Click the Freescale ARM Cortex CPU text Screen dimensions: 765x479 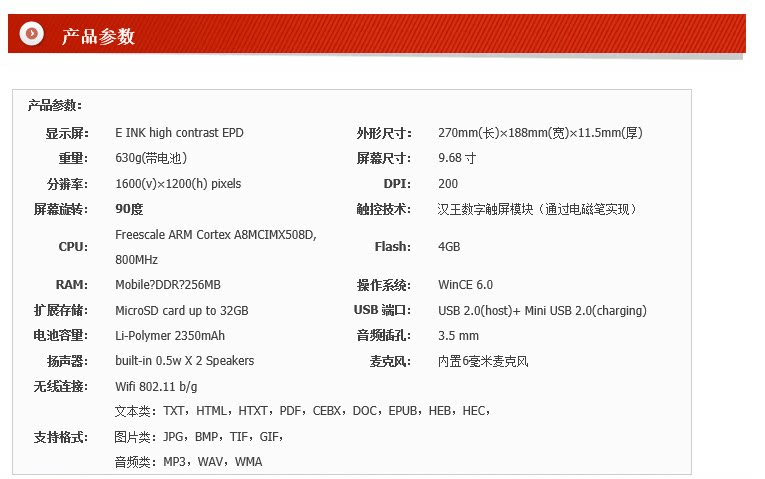pos(215,234)
